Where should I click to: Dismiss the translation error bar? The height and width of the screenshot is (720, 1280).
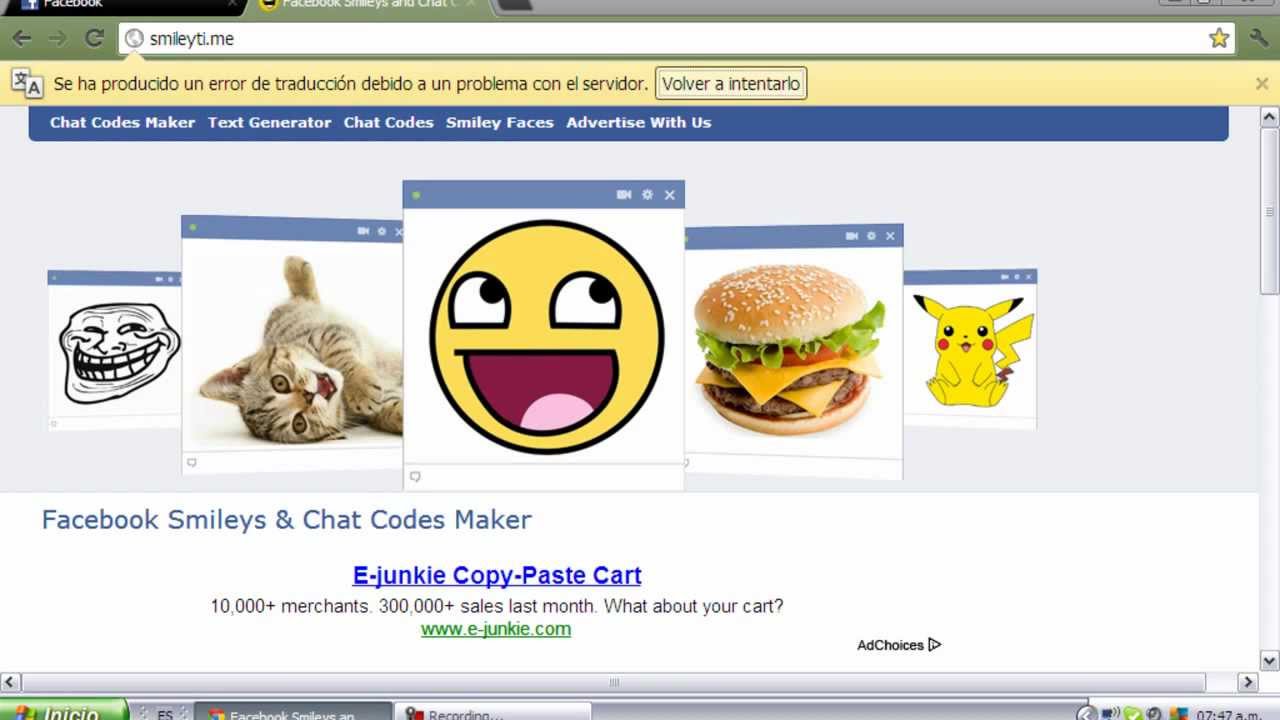point(1262,84)
